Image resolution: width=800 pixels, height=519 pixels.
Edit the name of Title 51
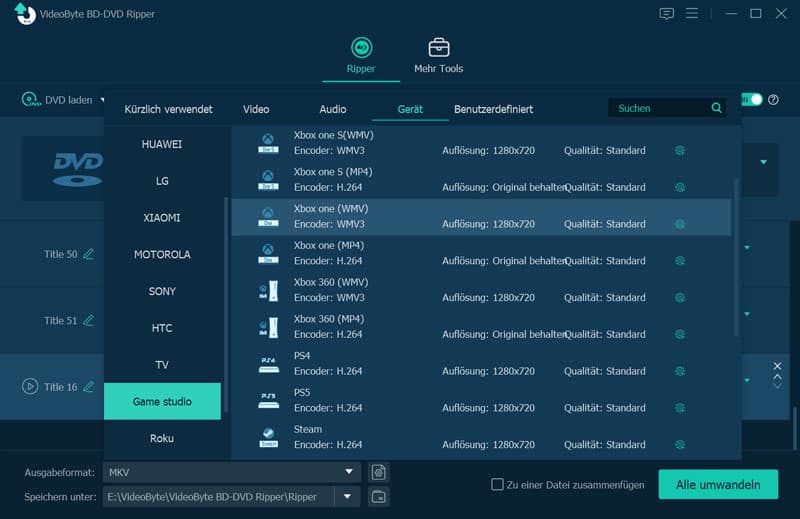pos(88,320)
